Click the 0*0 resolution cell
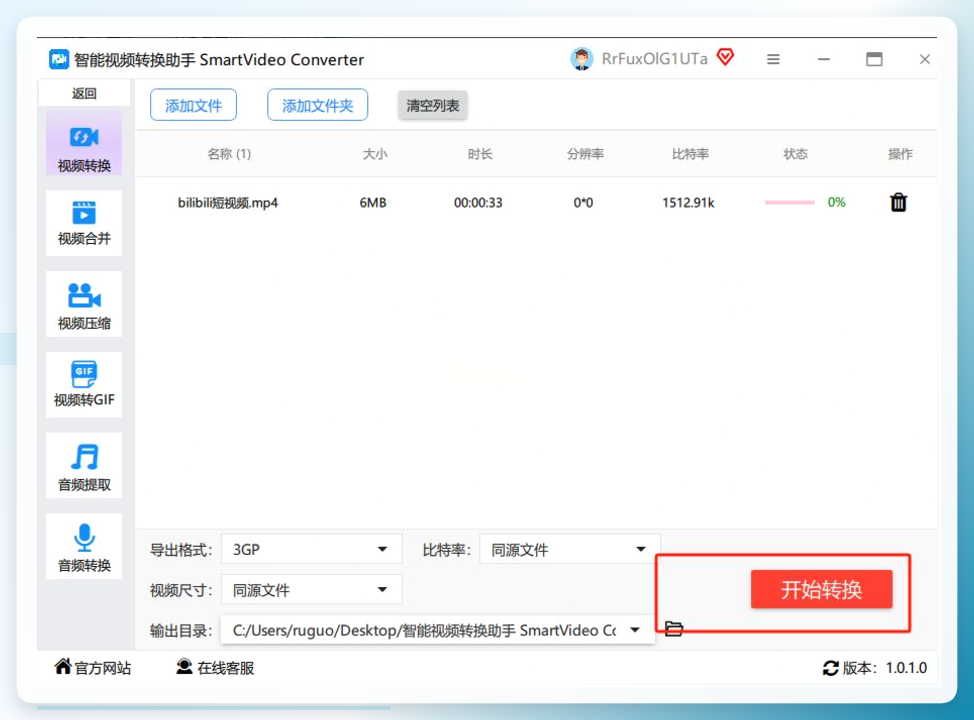Viewport: 974px width, 720px height. [x=583, y=203]
